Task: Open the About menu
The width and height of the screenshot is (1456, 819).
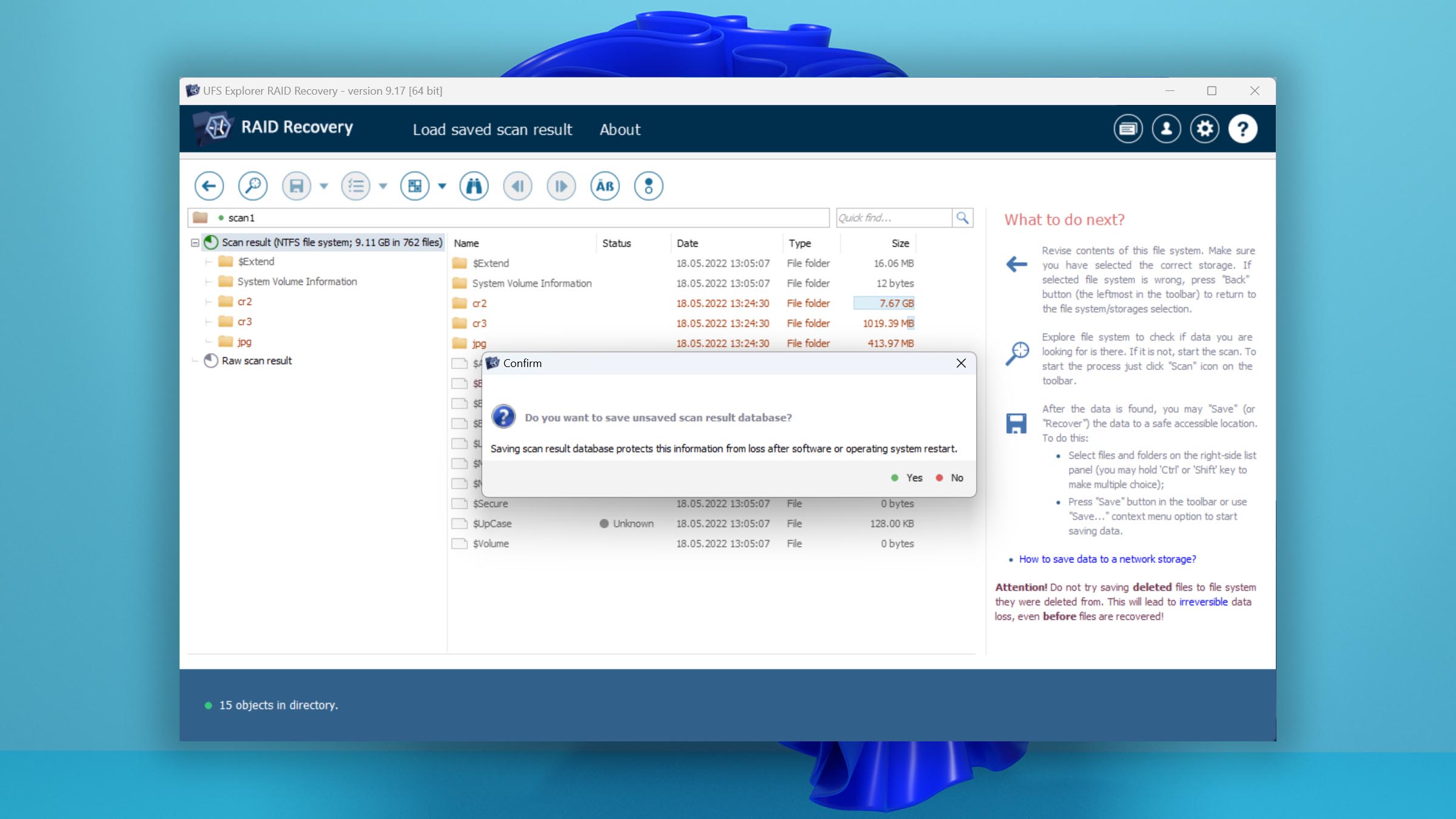Action: (x=619, y=129)
